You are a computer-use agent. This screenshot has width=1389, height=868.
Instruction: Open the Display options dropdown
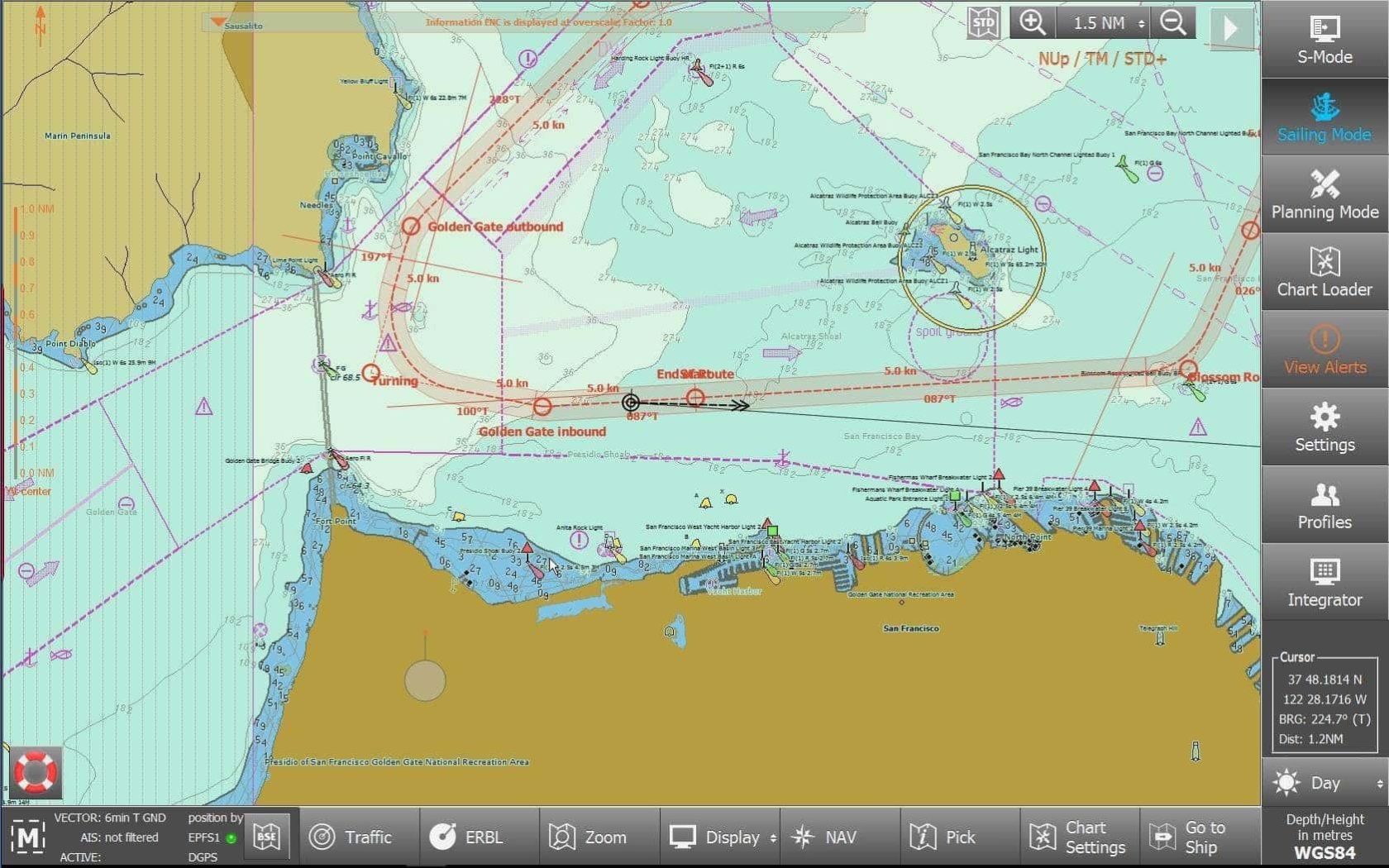pos(720,837)
